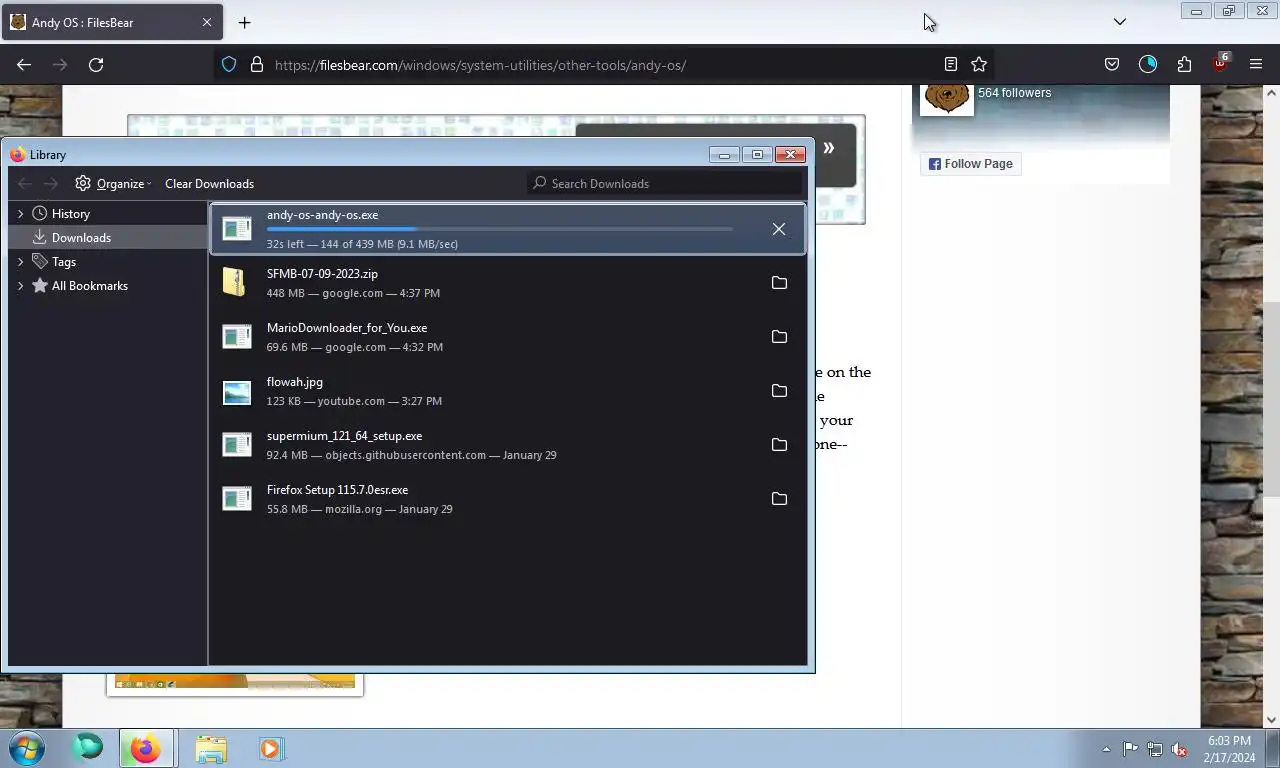Click the browser forward button
Viewport: 1280px width, 768px height.
tap(60, 65)
